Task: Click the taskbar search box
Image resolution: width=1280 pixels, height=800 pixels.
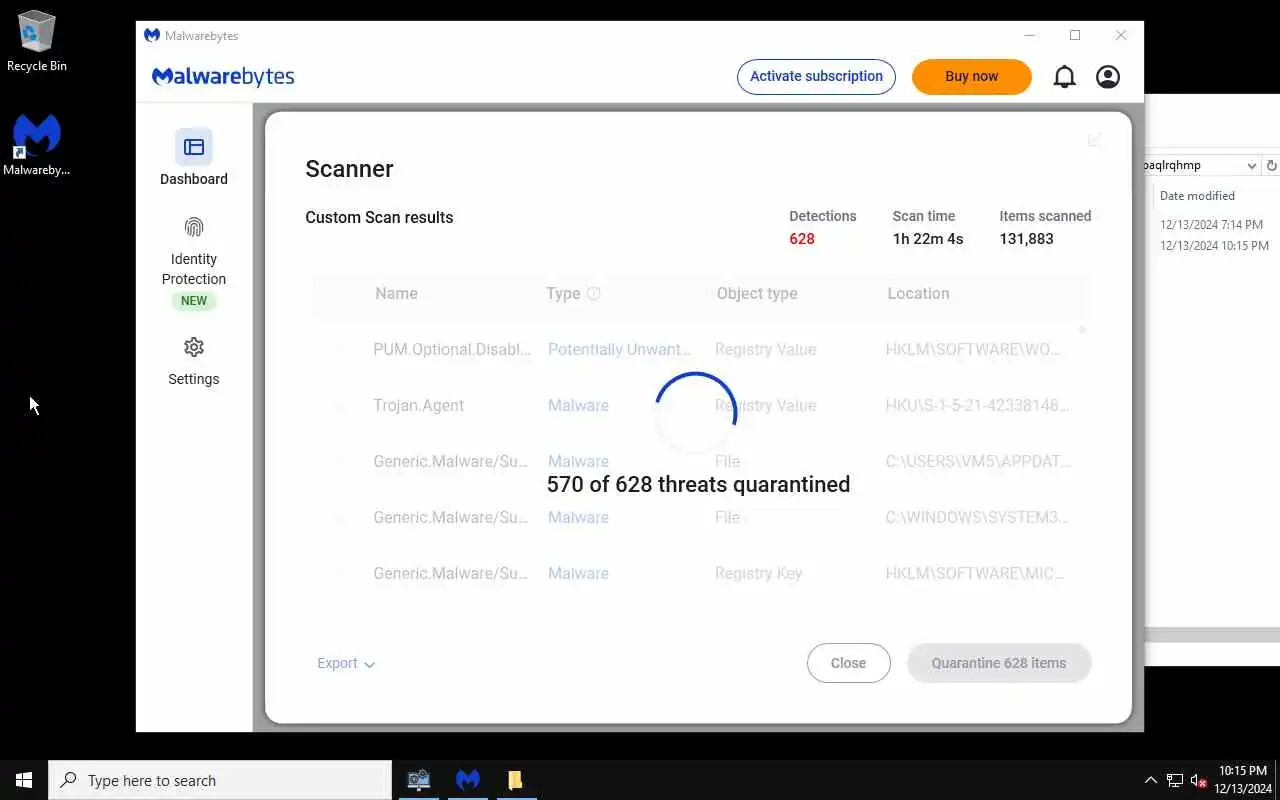Action: [x=220, y=780]
